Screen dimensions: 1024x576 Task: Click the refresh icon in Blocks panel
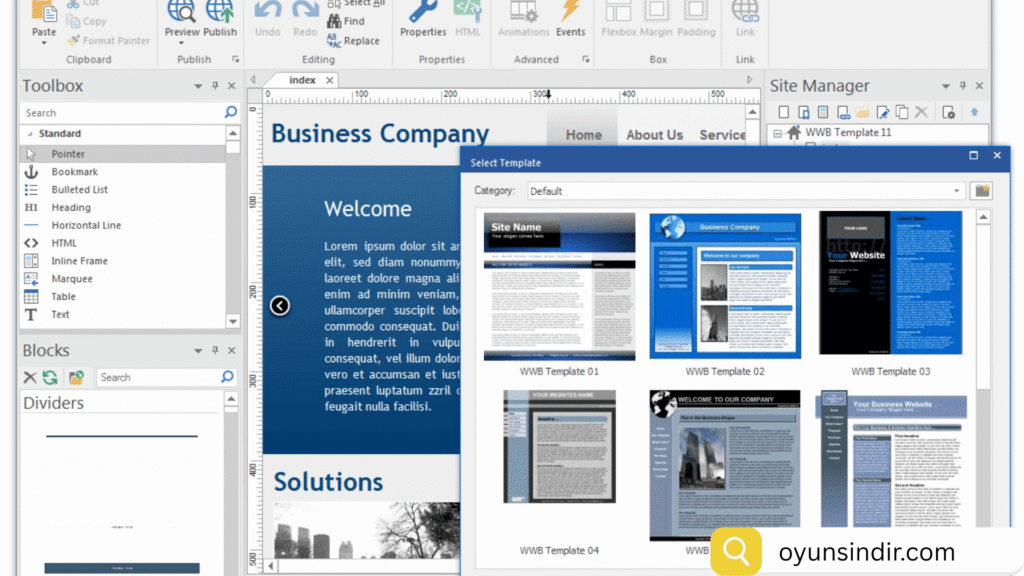tap(50, 377)
